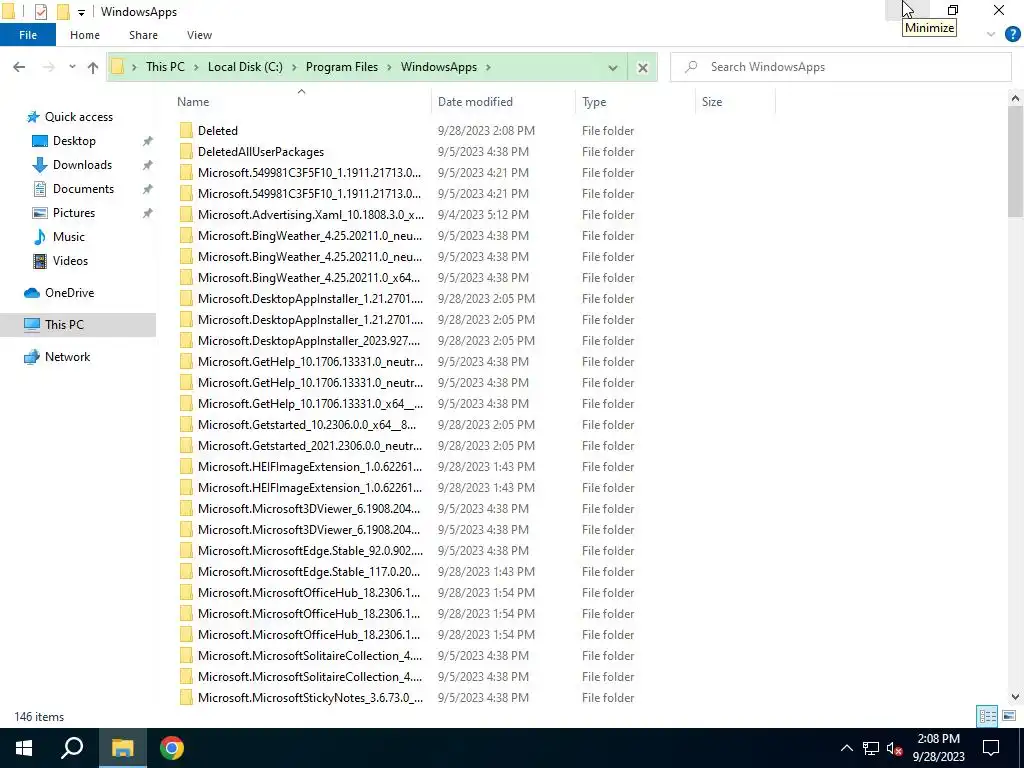Image resolution: width=1024 pixels, height=768 pixels.
Task: Open Customize Quick Access Toolbar dropdown arrow
Action: [x=81, y=12]
